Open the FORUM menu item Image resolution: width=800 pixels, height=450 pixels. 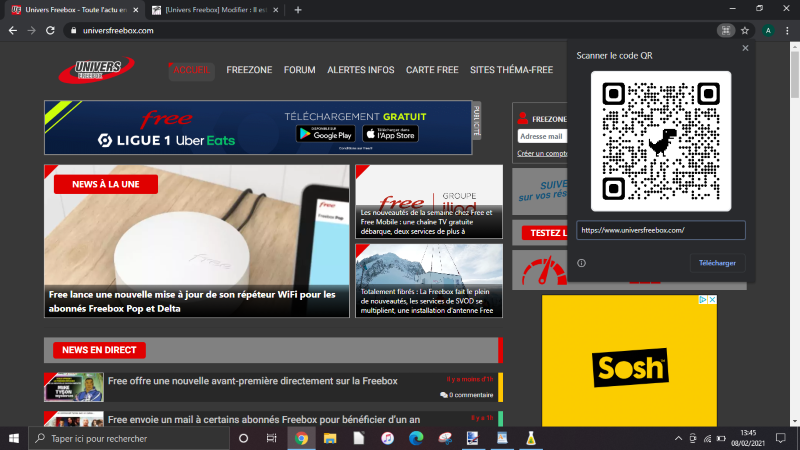pyautogui.click(x=299, y=70)
